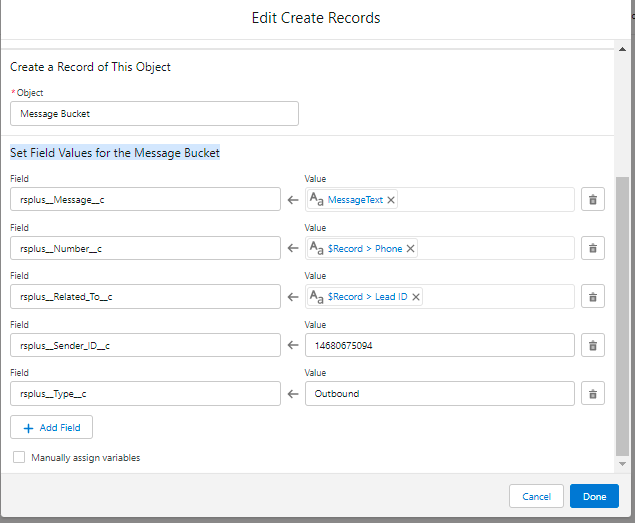
Task: Open the Object field Message Bucket
Action: (x=154, y=114)
